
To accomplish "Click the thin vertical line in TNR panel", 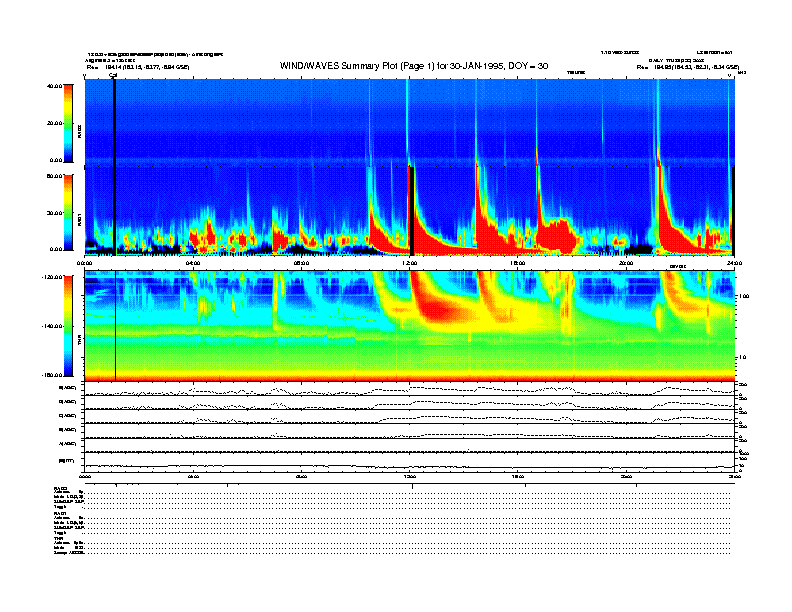I will tap(116, 326).
